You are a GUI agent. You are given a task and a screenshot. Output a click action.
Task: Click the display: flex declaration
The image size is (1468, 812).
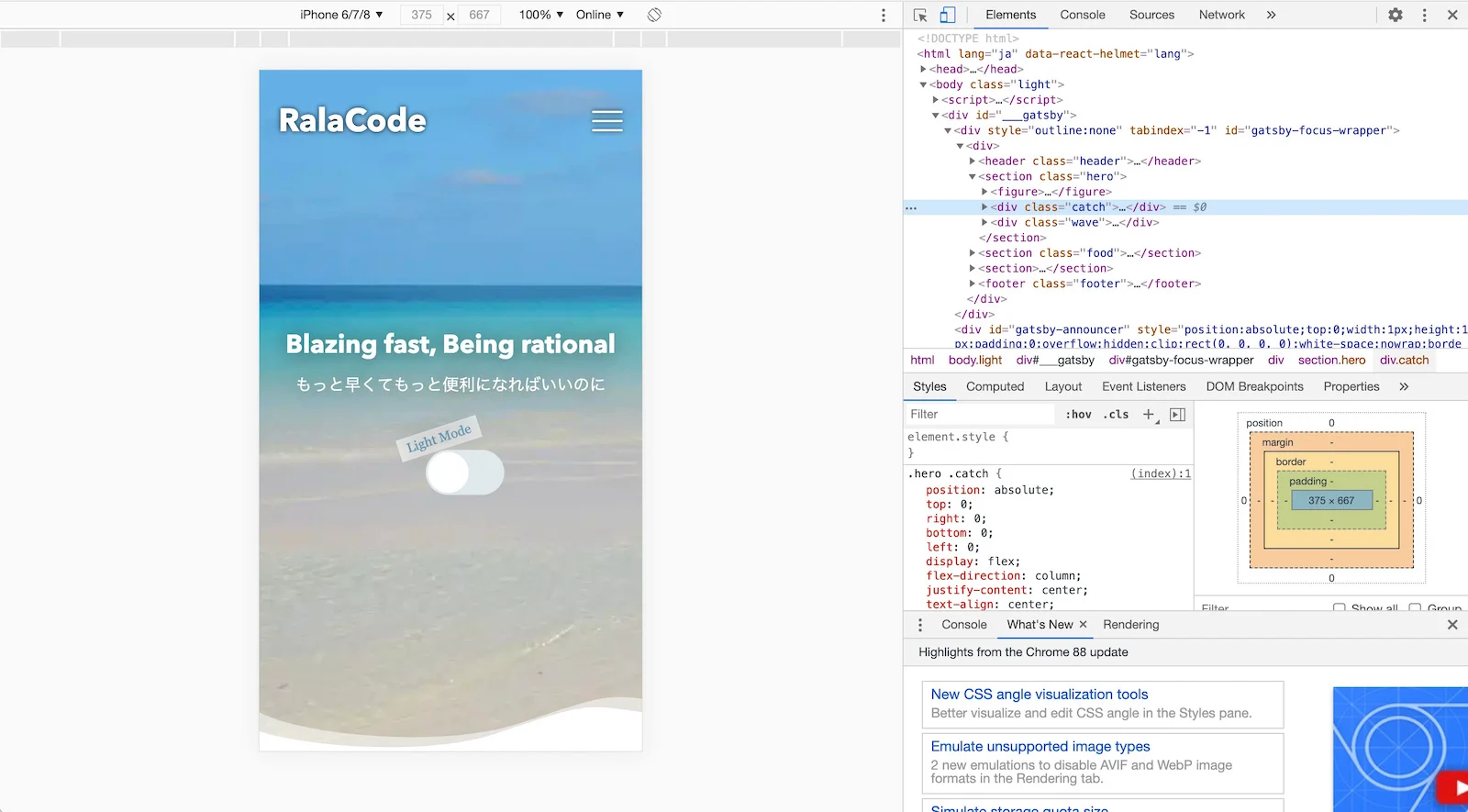(973, 562)
